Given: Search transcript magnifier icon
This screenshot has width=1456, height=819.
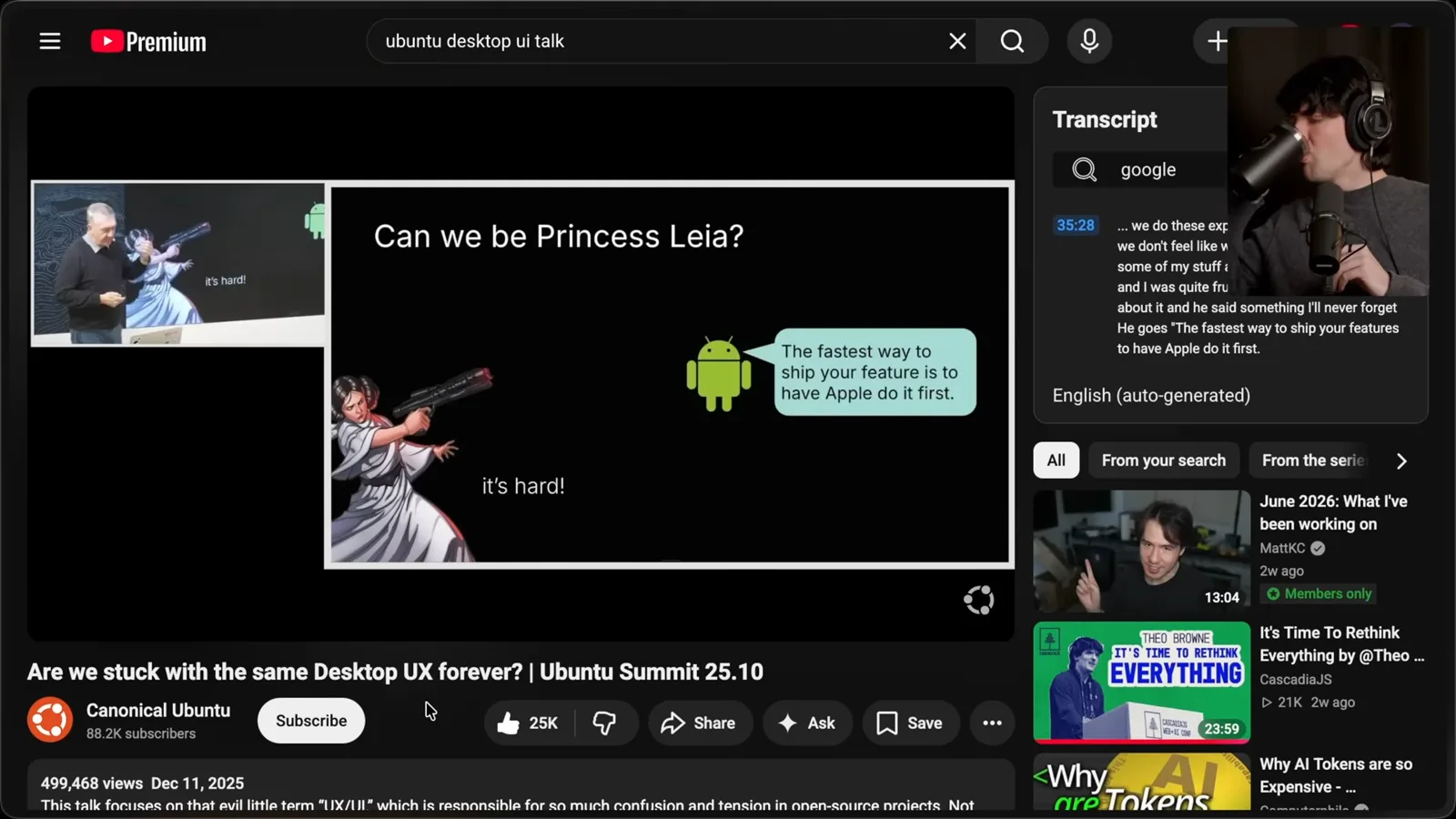Looking at the screenshot, I should tap(1084, 169).
